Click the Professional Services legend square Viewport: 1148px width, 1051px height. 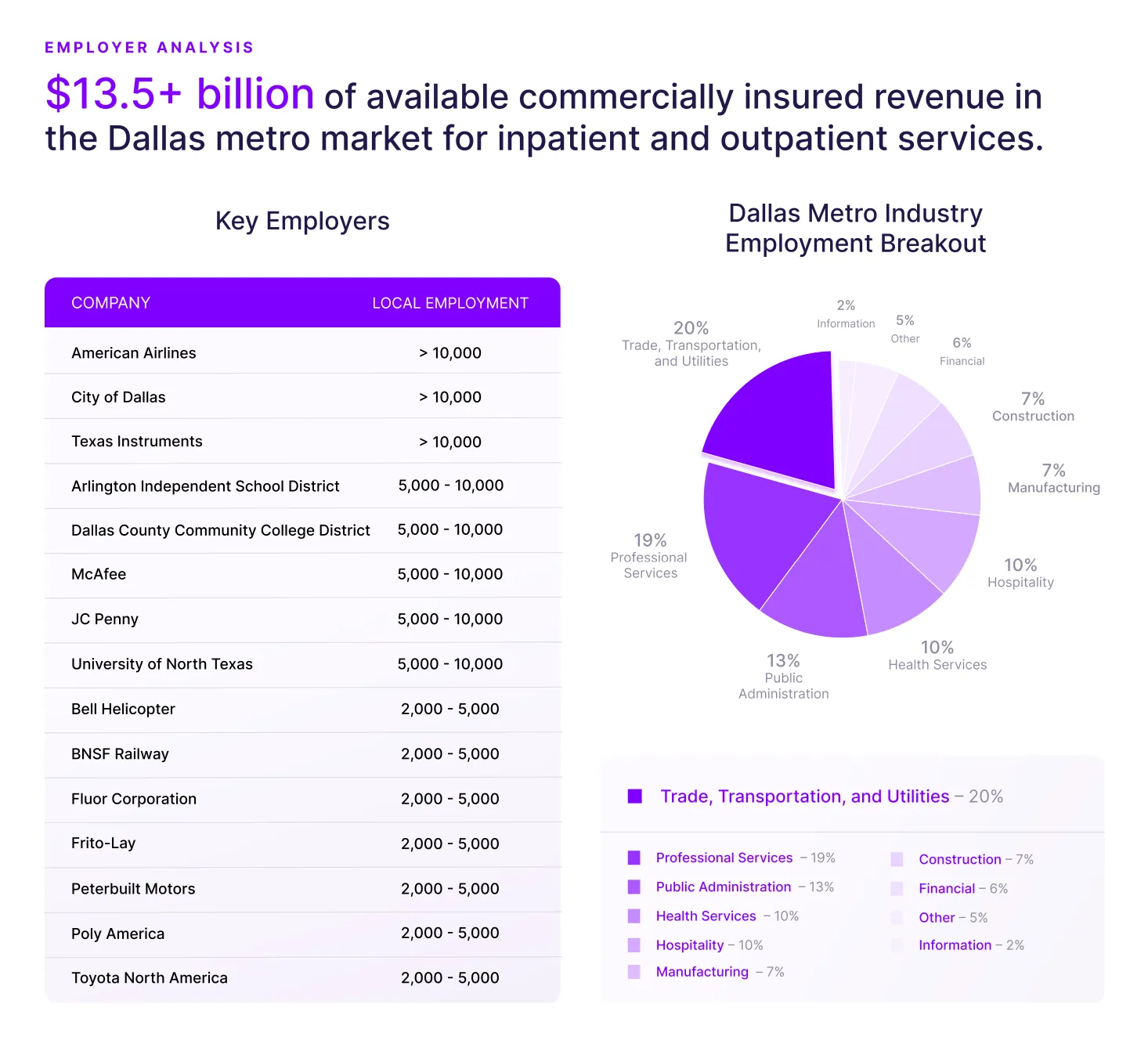(634, 858)
